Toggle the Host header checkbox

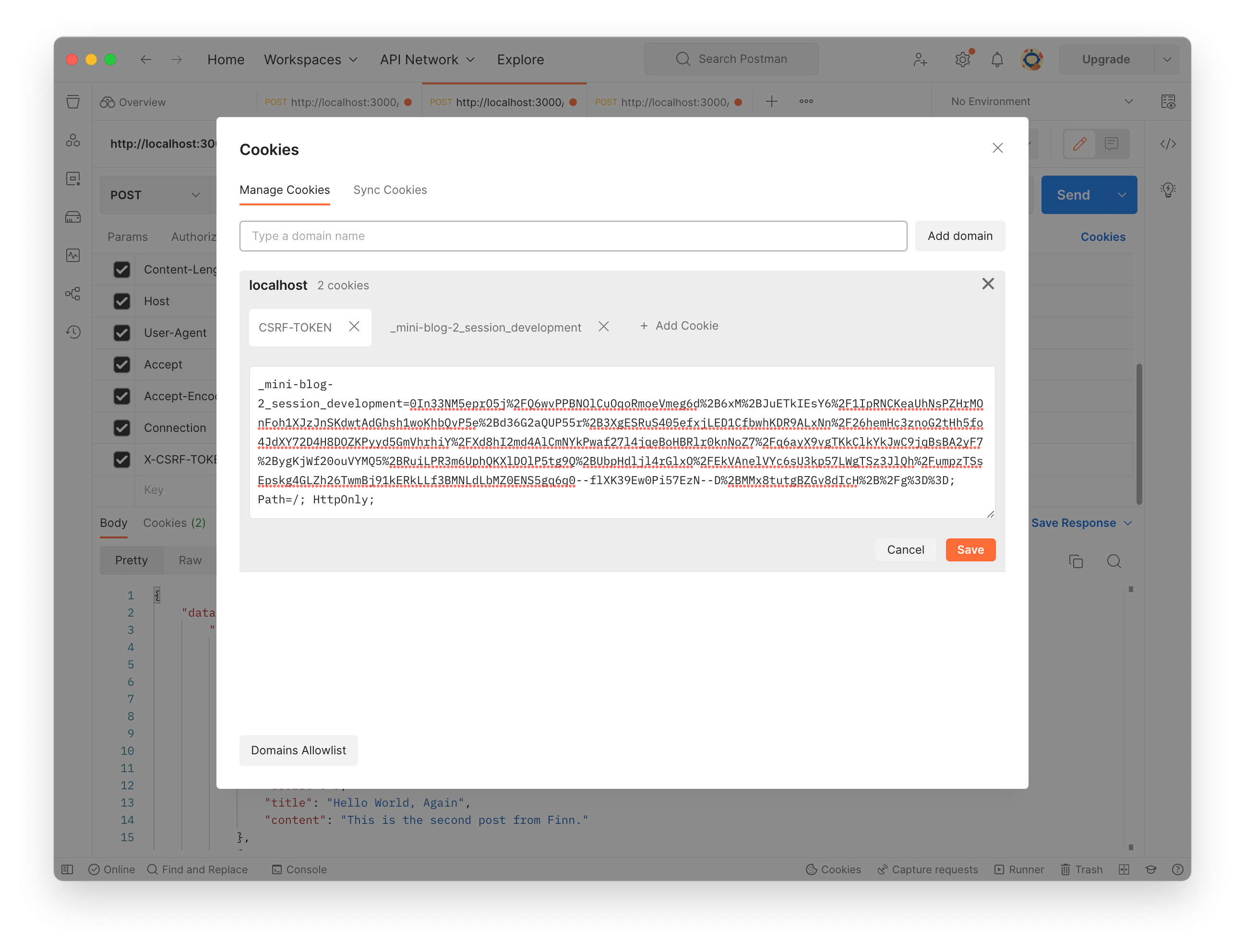point(122,301)
